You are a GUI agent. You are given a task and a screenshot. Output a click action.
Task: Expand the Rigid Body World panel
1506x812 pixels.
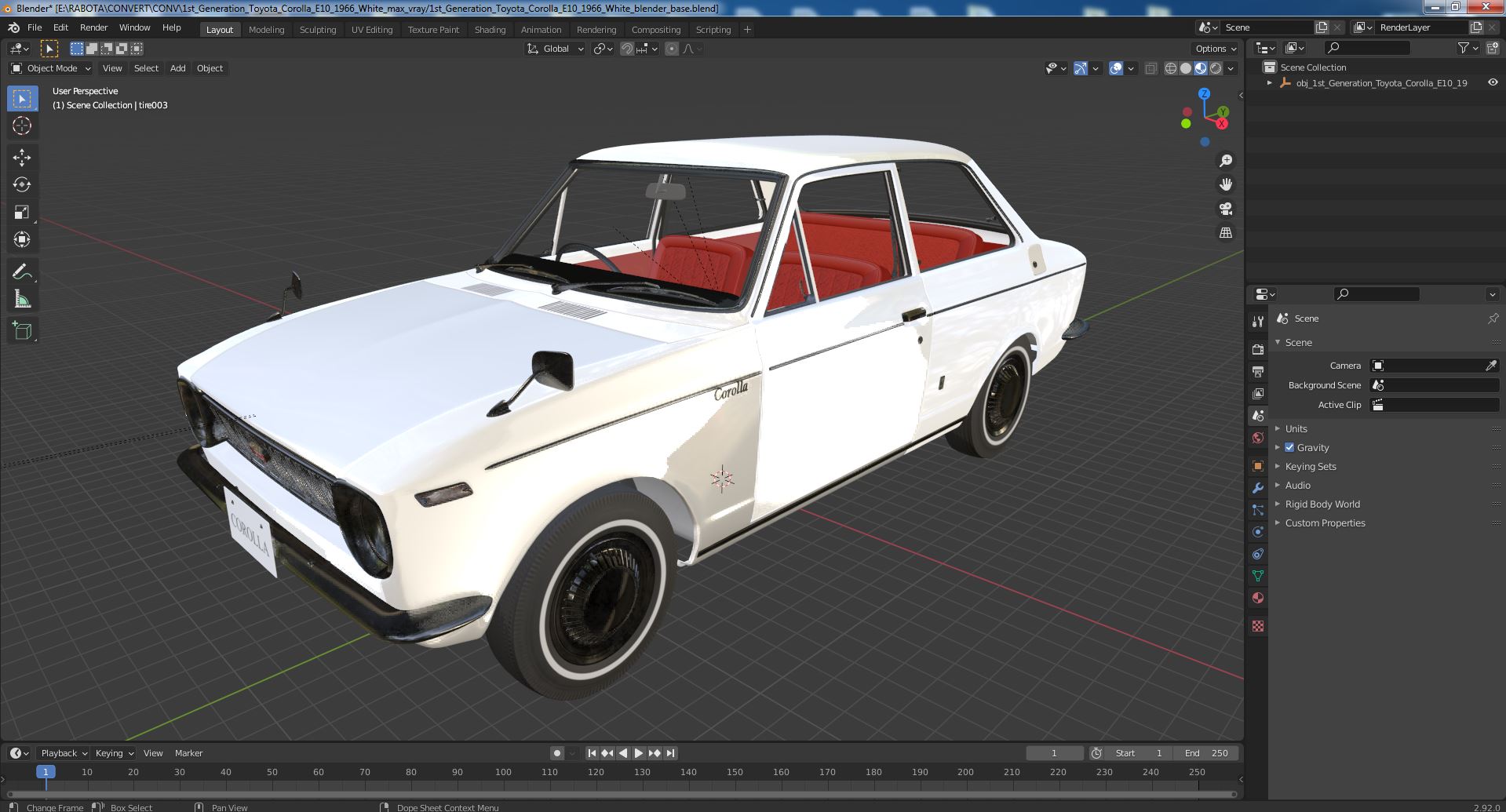pos(1322,504)
